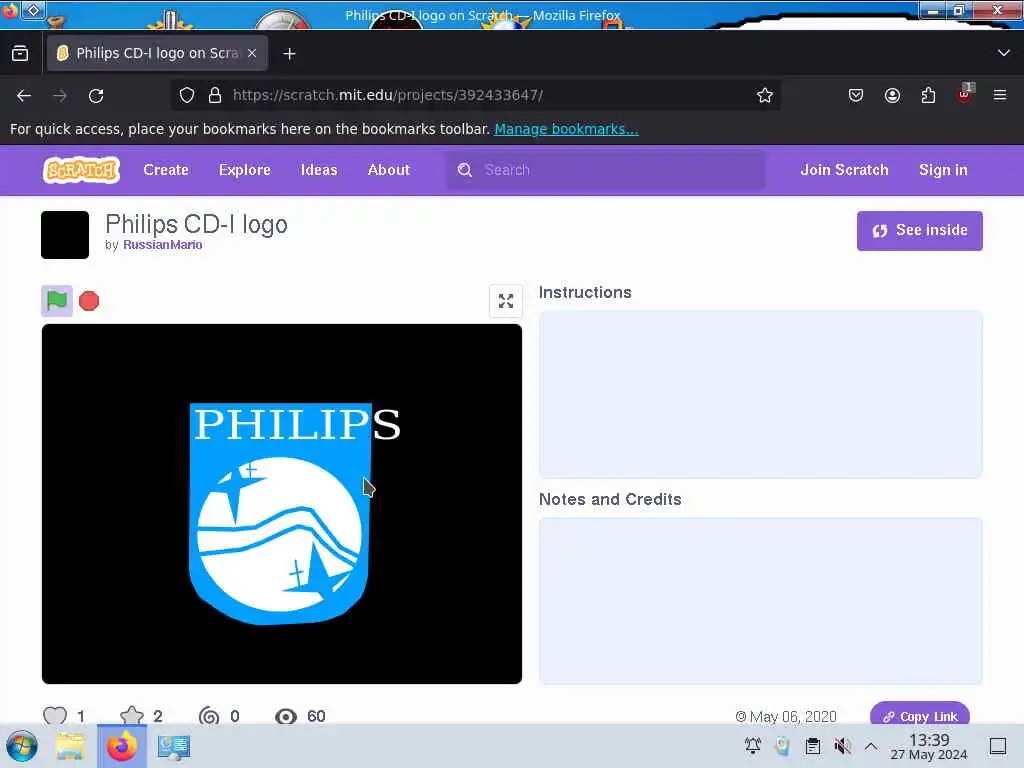Image resolution: width=1024 pixels, height=768 pixels.
Task: Open the About menu item
Action: (x=389, y=170)
